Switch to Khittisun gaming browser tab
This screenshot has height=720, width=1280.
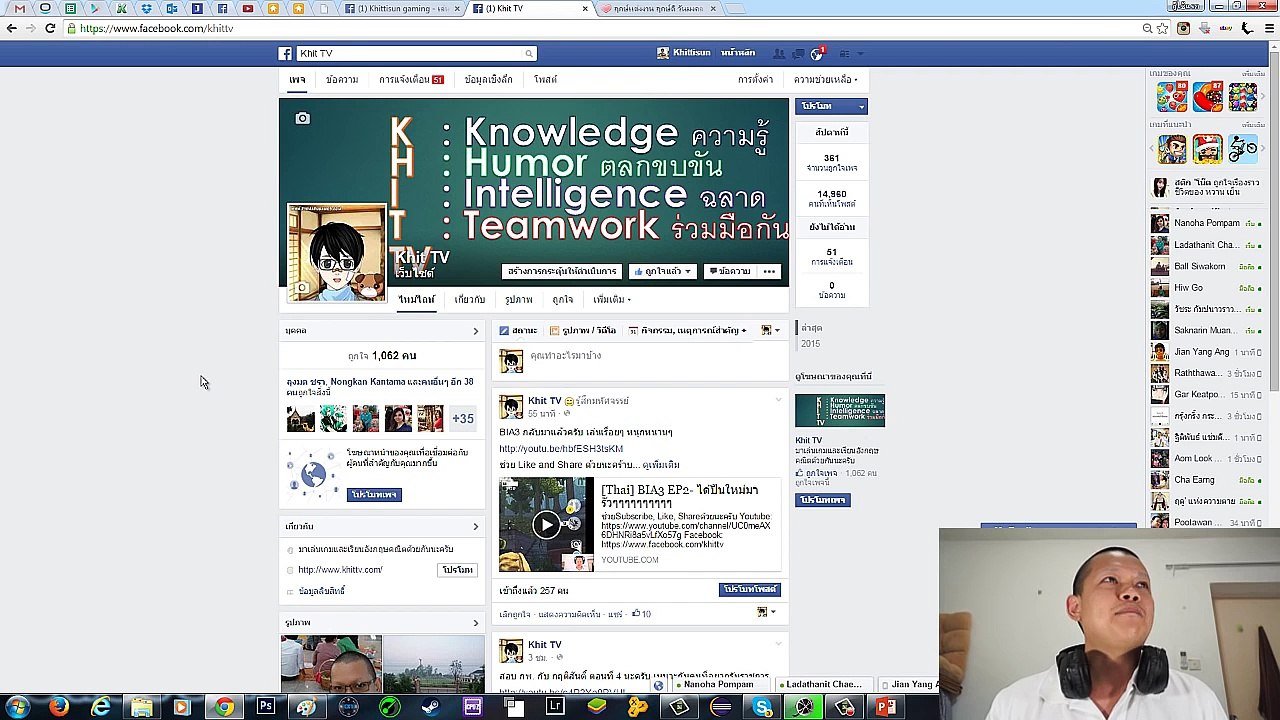tap(401, 8)
